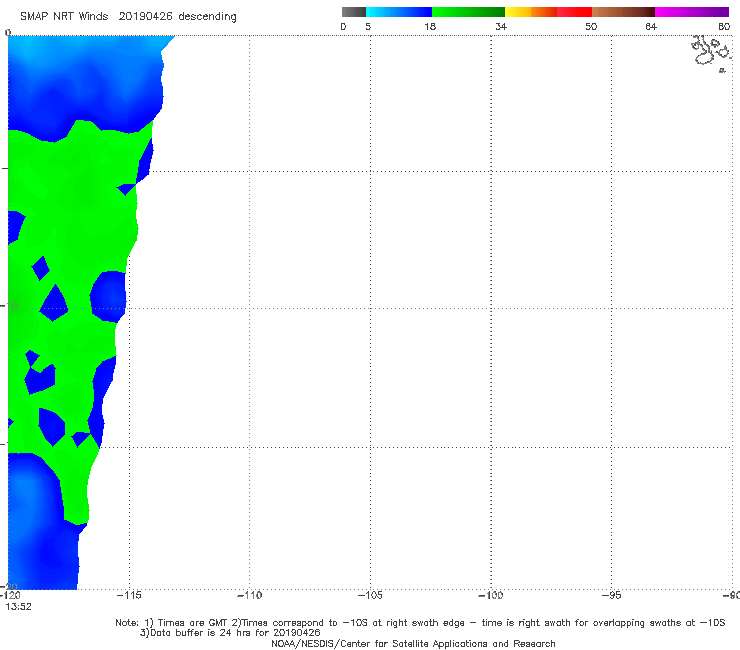Click the '3)Data buffer is 24 hrs' note

pos(230,633)
